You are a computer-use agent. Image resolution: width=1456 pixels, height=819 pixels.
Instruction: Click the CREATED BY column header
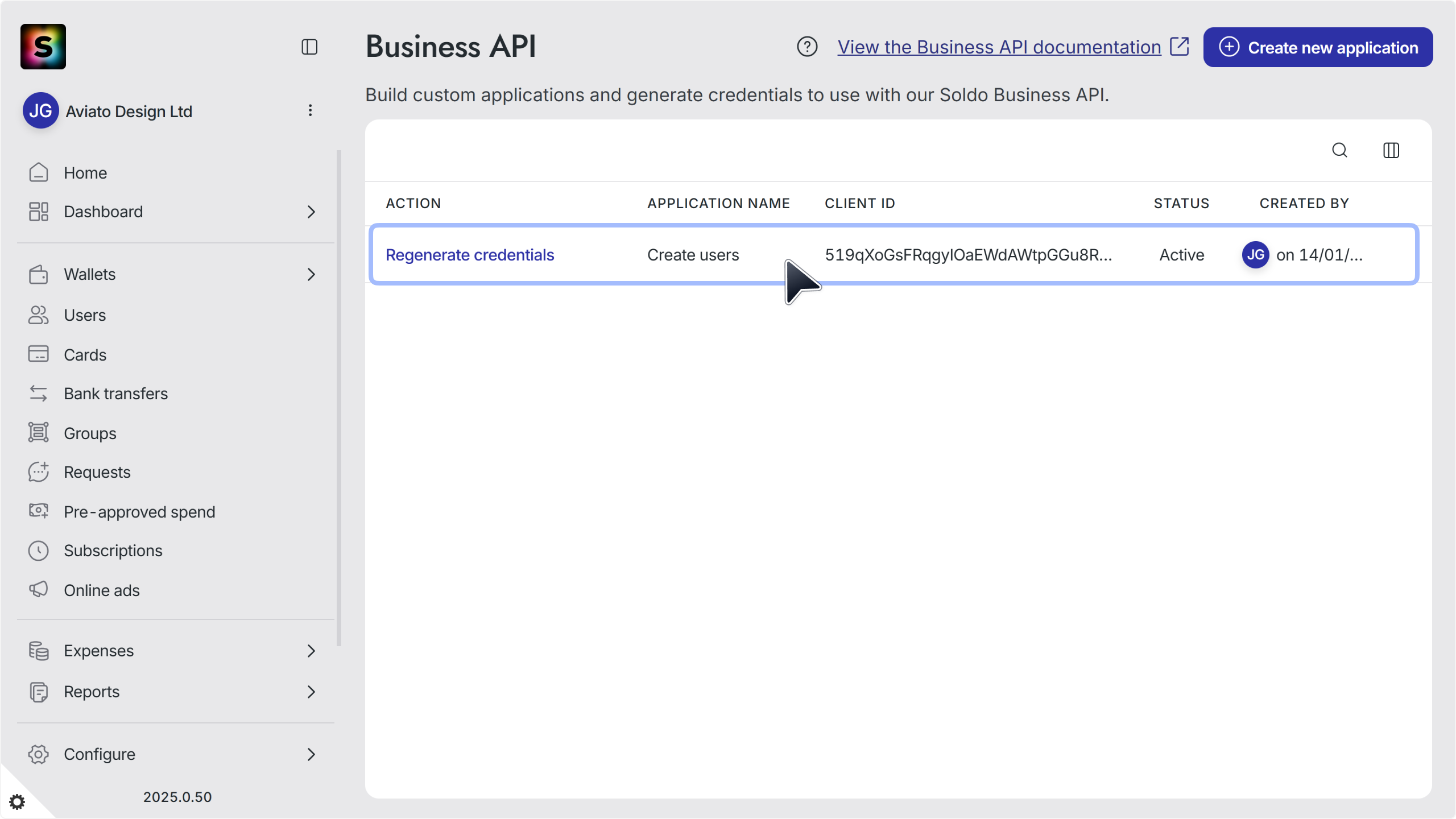[x=1304, y=204]
